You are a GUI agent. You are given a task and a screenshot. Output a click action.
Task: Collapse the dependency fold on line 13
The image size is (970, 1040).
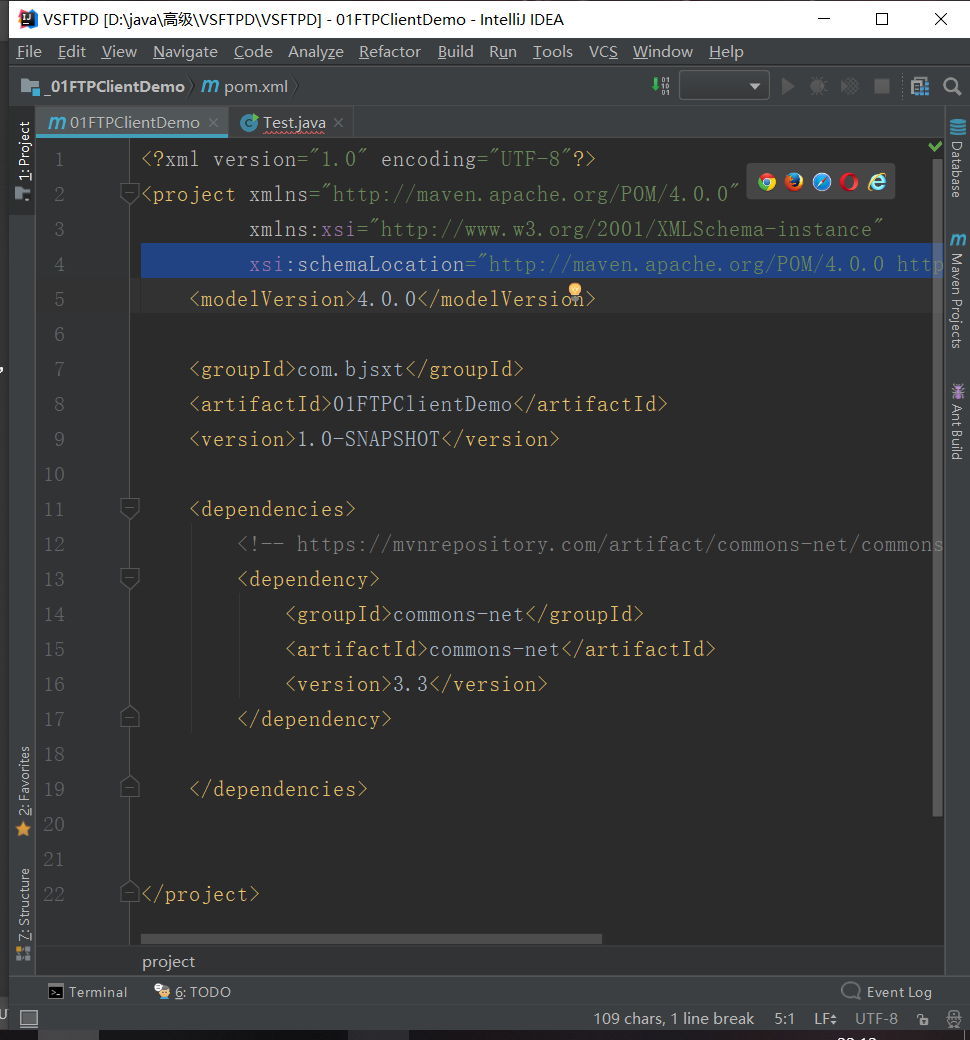(x=129, y=579)
